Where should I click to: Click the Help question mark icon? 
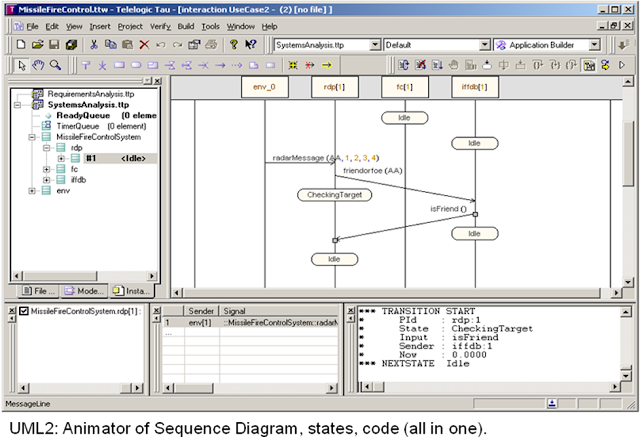coord(233,44)
